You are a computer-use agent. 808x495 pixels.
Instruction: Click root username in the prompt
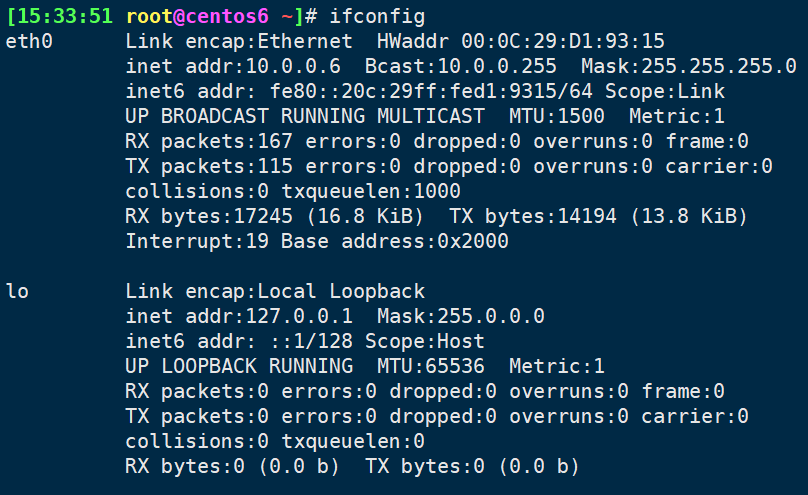tap(149, 16)
